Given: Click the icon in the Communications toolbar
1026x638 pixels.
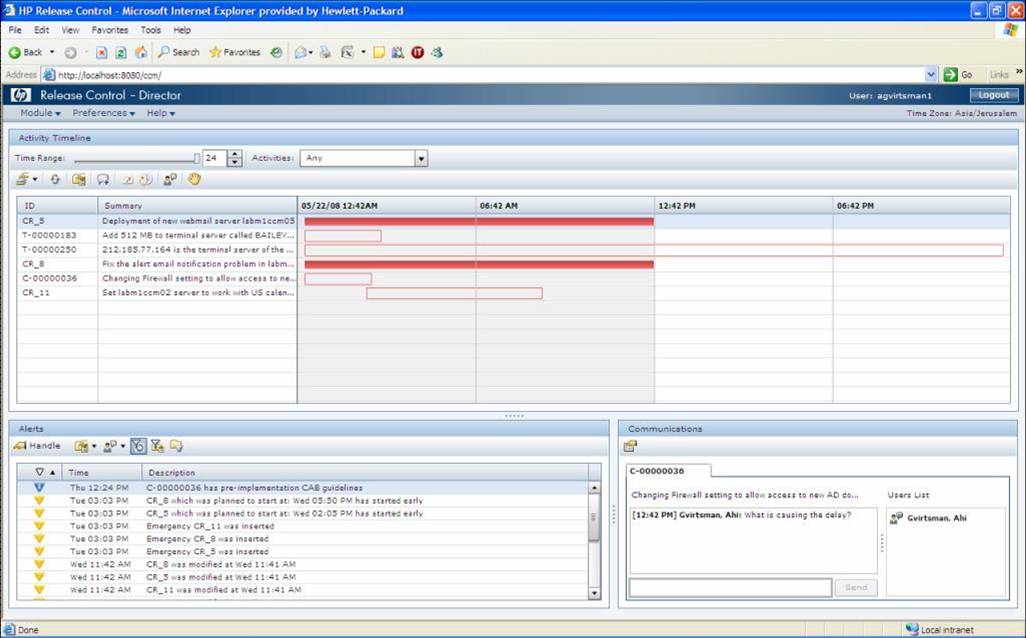Looking at the screenshot, I should pyautogui.click(x=630, y=446).
